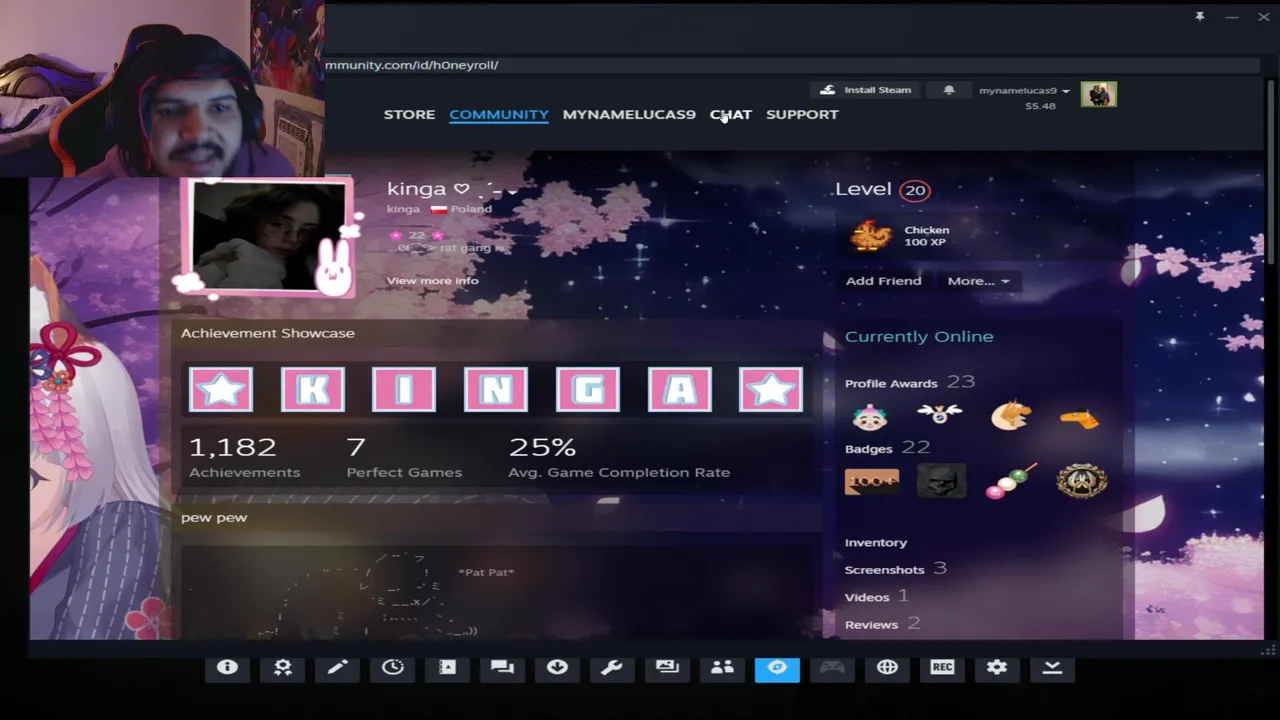
Task: Click the 25% Avg. Game Completion Rate stat
Action: (619, 457)
